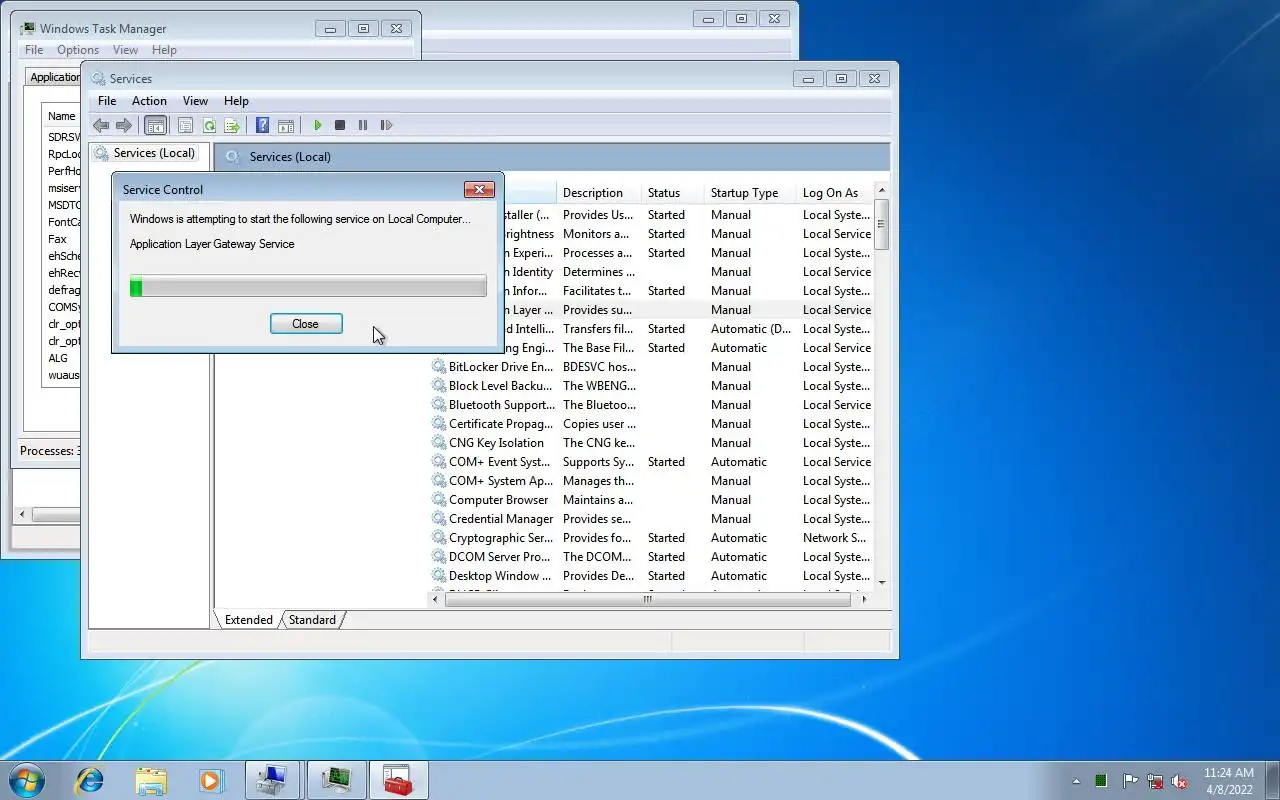The image size is (1280, 800).
Task: Select the Block Level Backu... service row
Action: click(650, 386)
